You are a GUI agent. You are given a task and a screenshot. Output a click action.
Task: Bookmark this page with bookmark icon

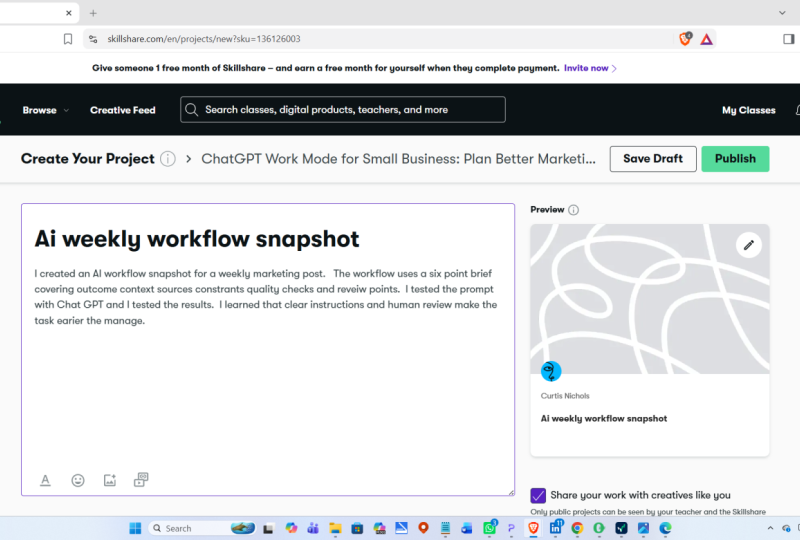coord(68,39)
